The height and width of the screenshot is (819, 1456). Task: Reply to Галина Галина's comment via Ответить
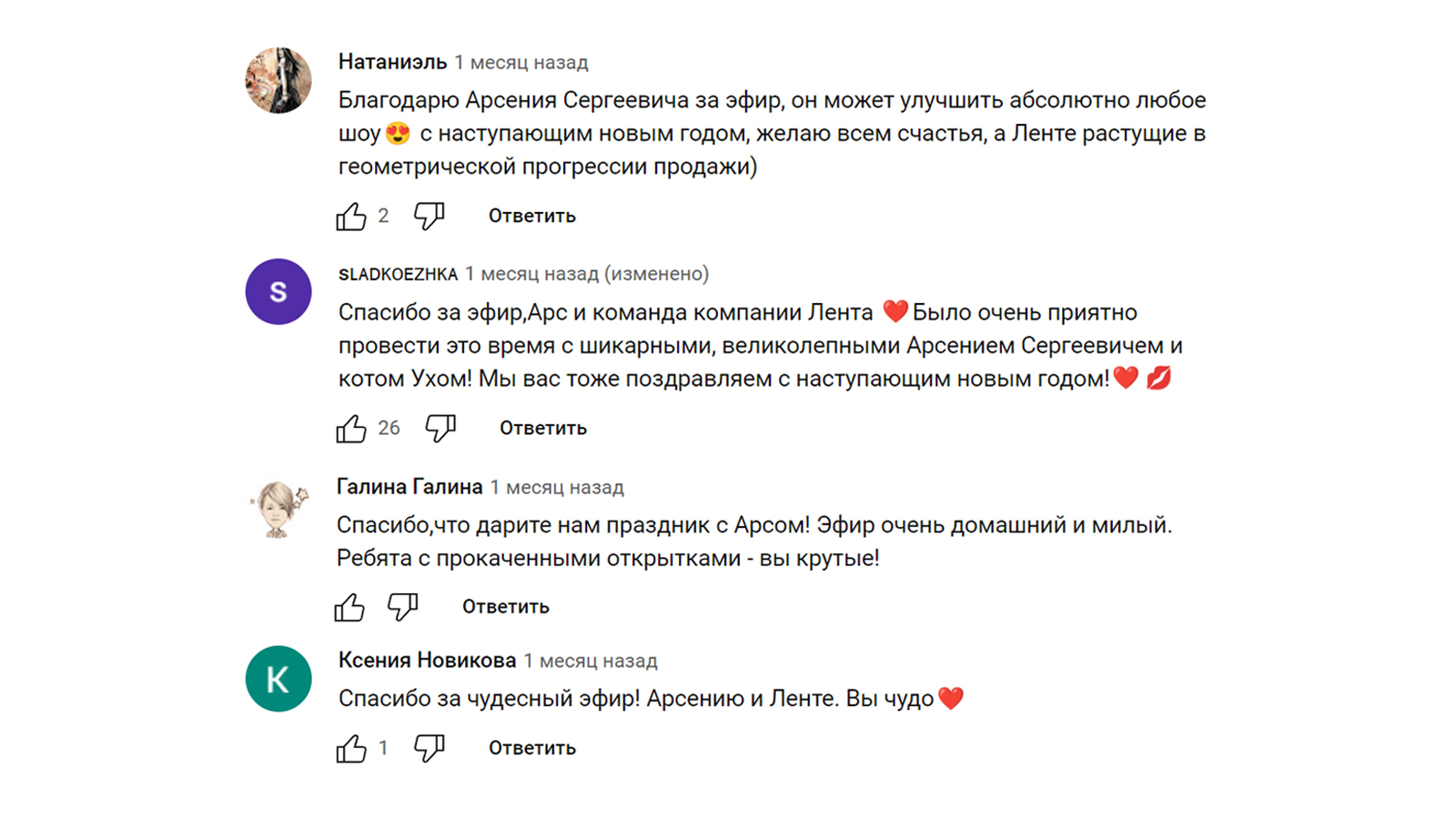coord(506,606)
